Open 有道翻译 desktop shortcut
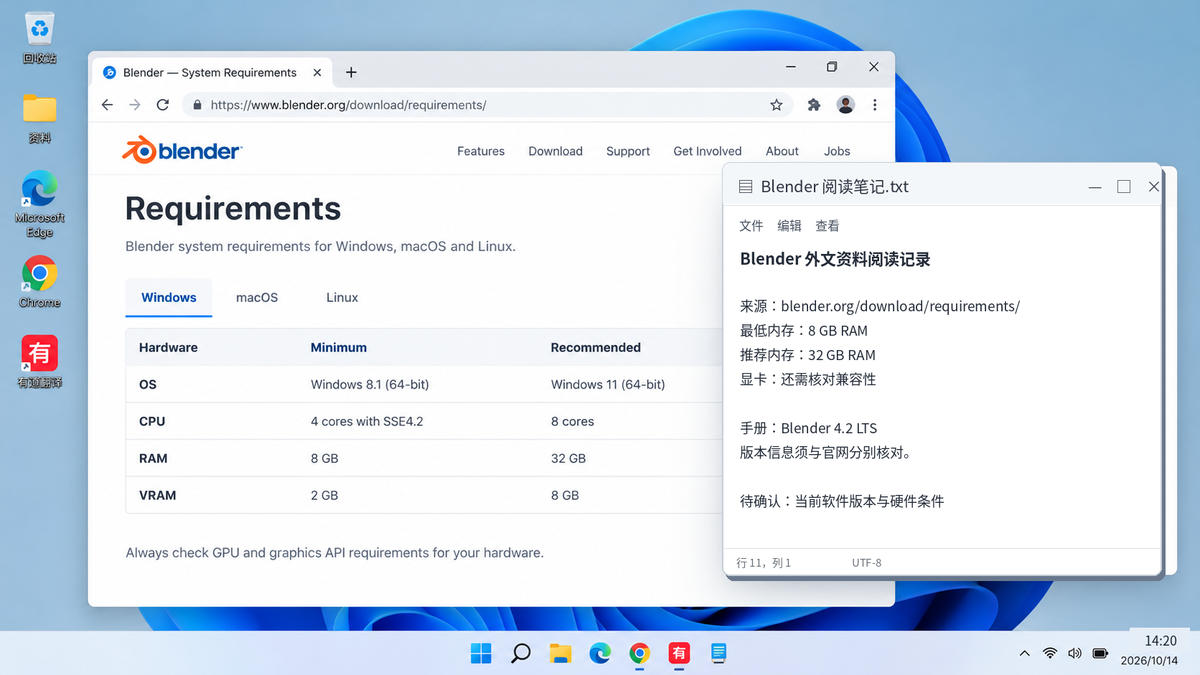Viewport: 1200px width, 675px height. [40, 361]
